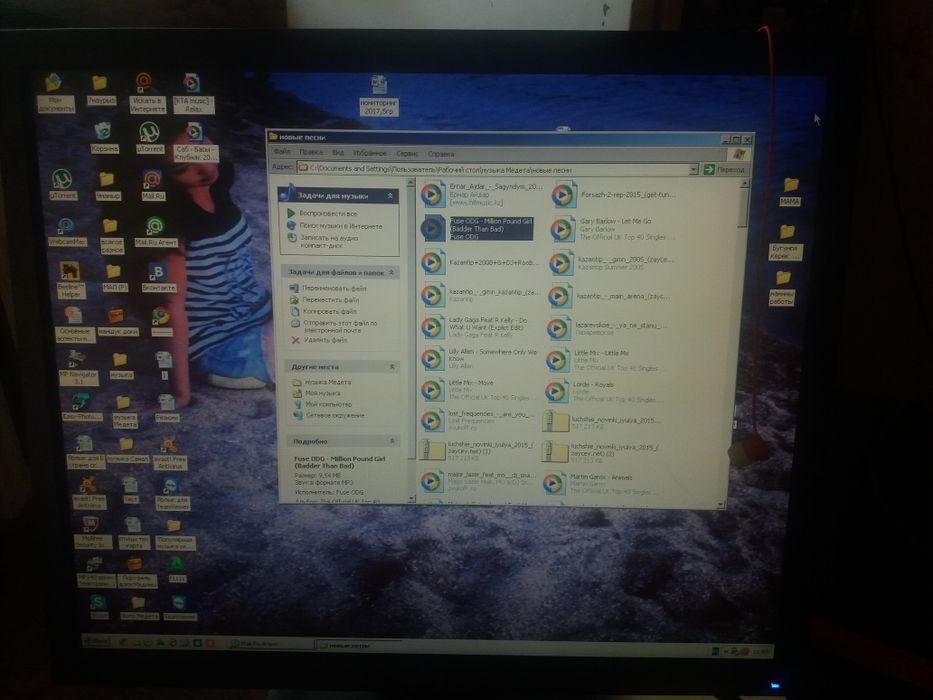Select the lazarevskoe_-_ya_ne_stanu track

[607, 328]
